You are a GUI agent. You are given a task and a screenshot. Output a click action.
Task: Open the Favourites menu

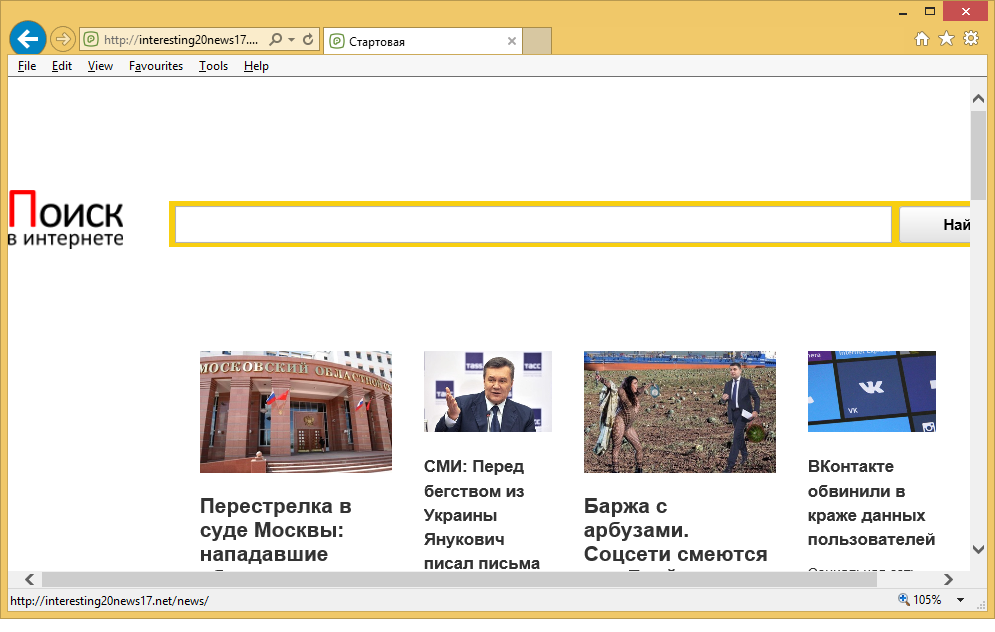156,66
